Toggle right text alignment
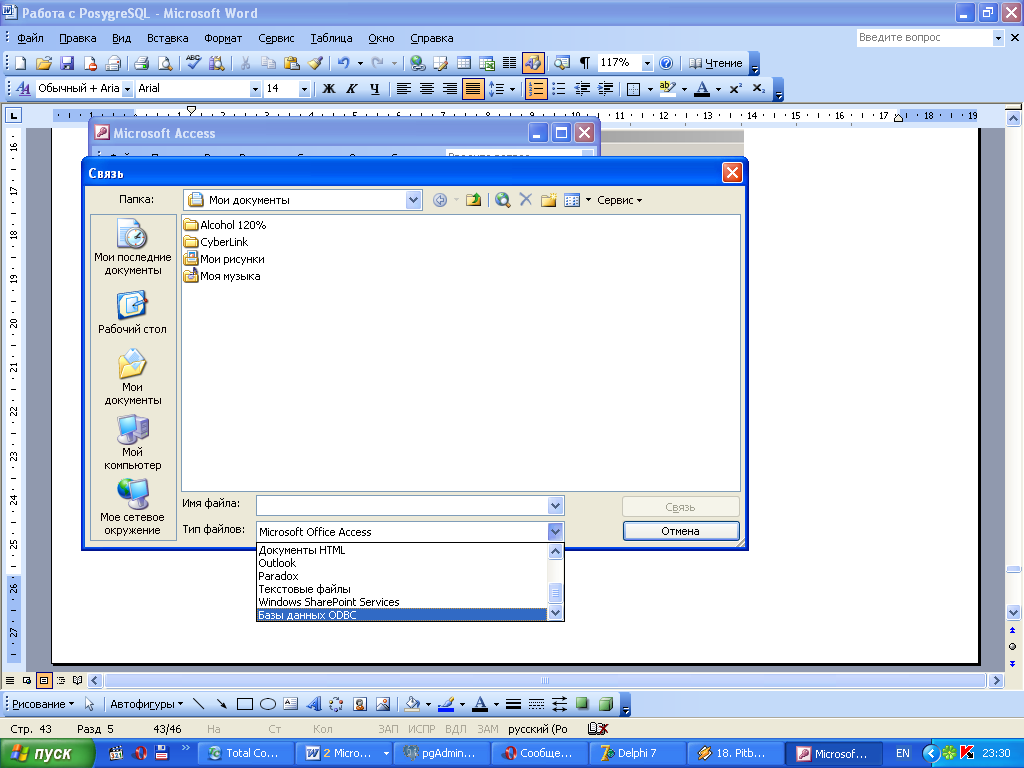Image resolution: width=1024 pixels, height=768 pixels. click(x=449, y=88)
